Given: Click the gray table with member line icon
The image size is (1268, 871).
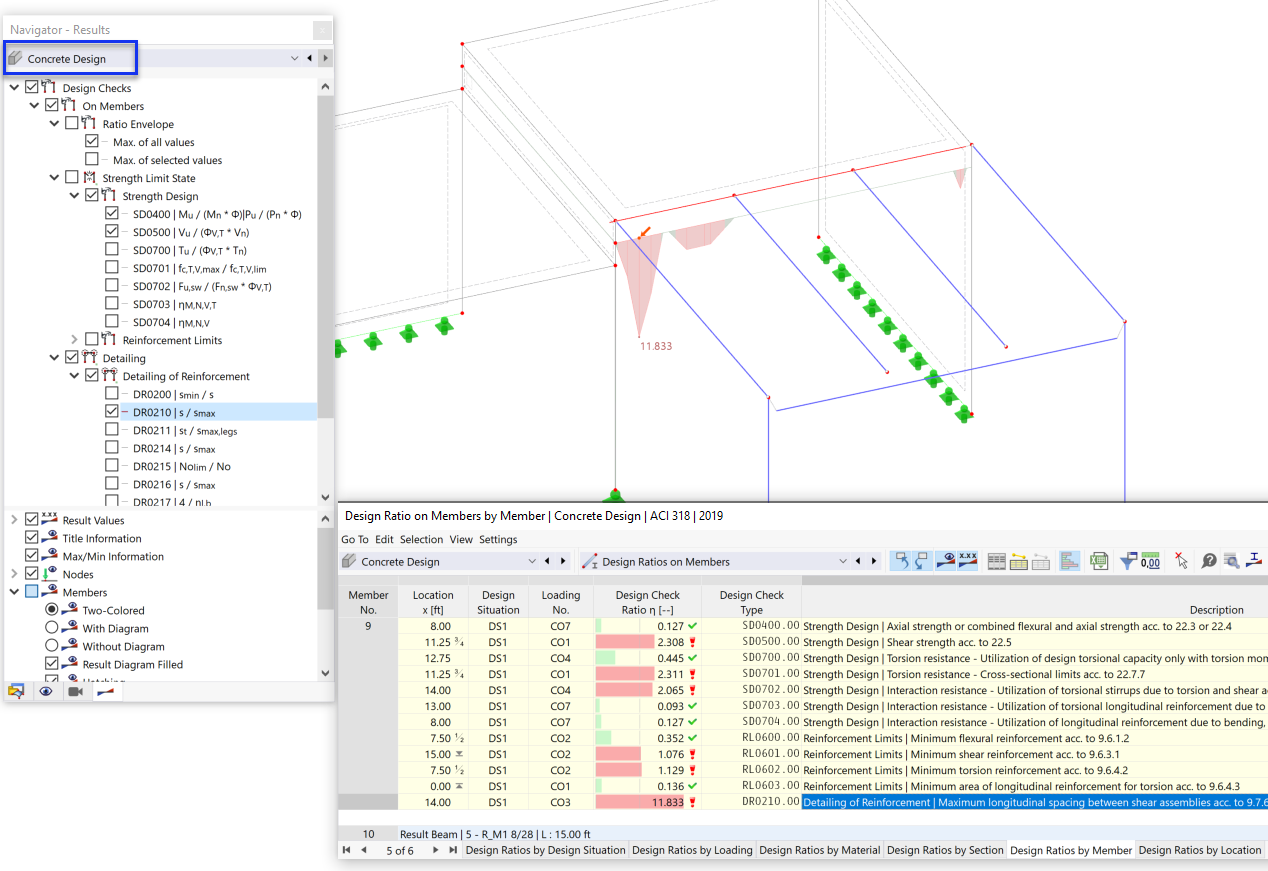Looking at the screenshot, I should [x=1041, y=561].
